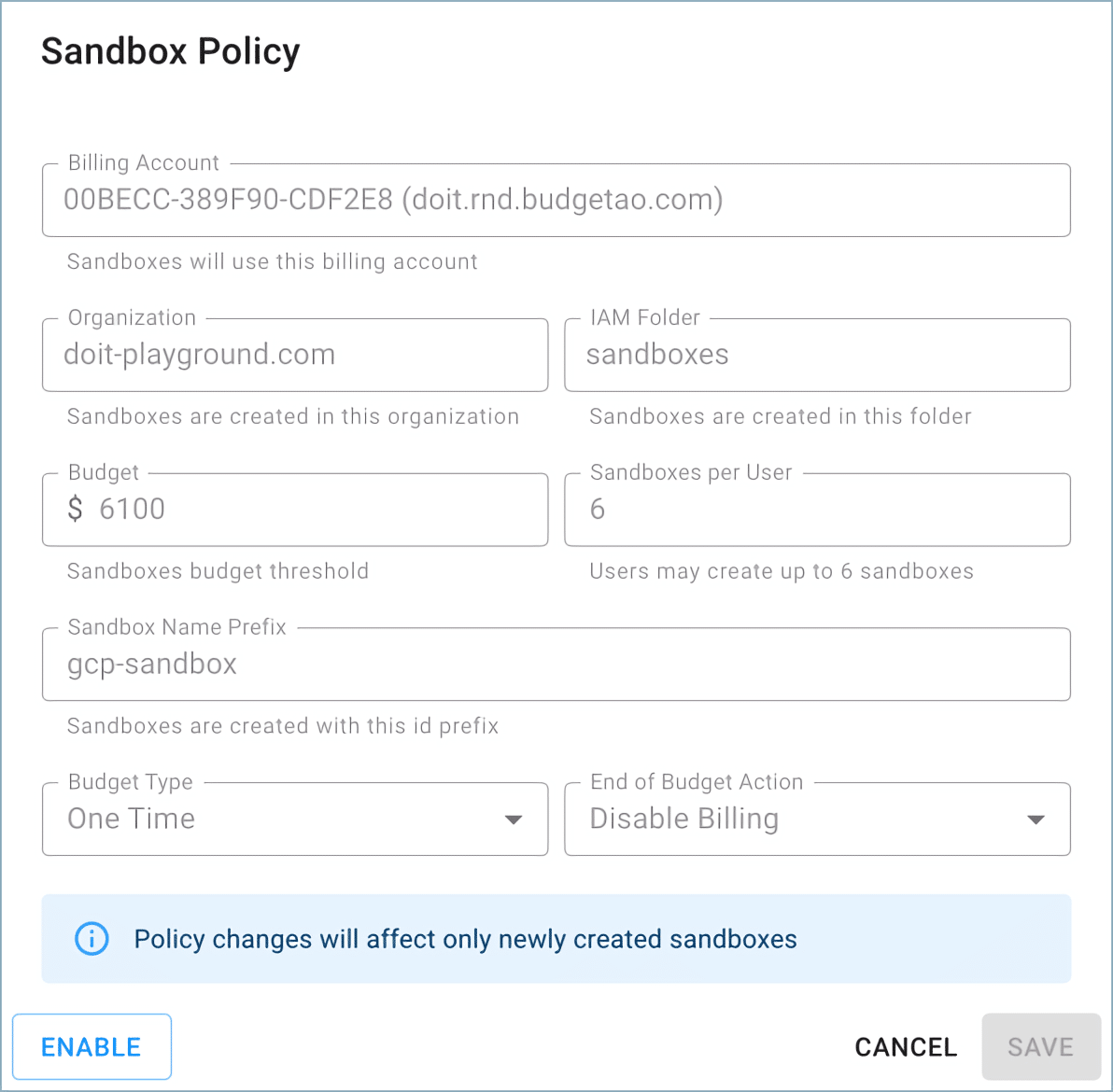Image resolution: width=1113 pixels, height=1092 pixels.
Task: Click the Sandbox Policy dialog title
Action: click(171, 52)
